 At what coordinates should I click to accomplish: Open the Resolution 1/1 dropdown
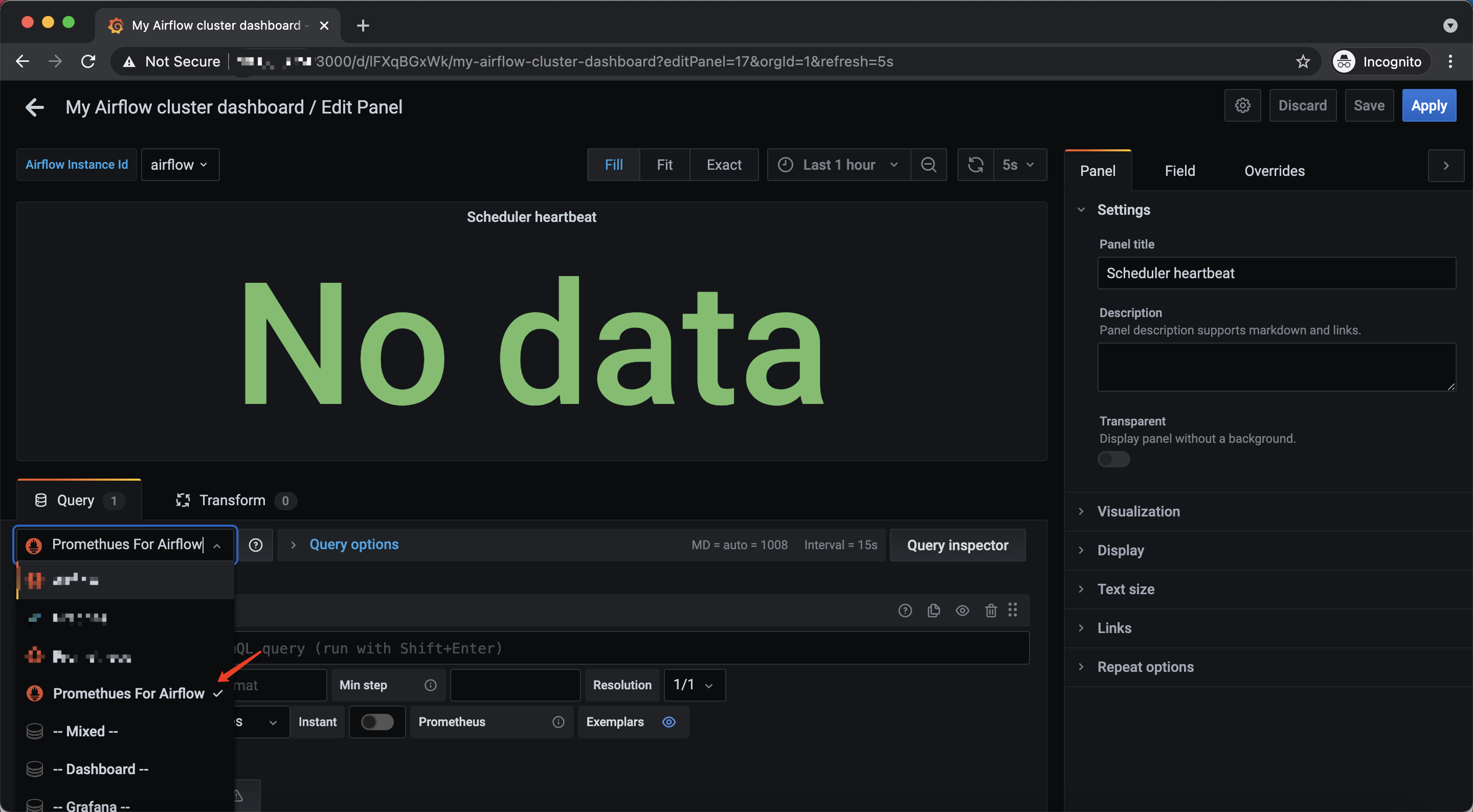[x=693, y=685]
